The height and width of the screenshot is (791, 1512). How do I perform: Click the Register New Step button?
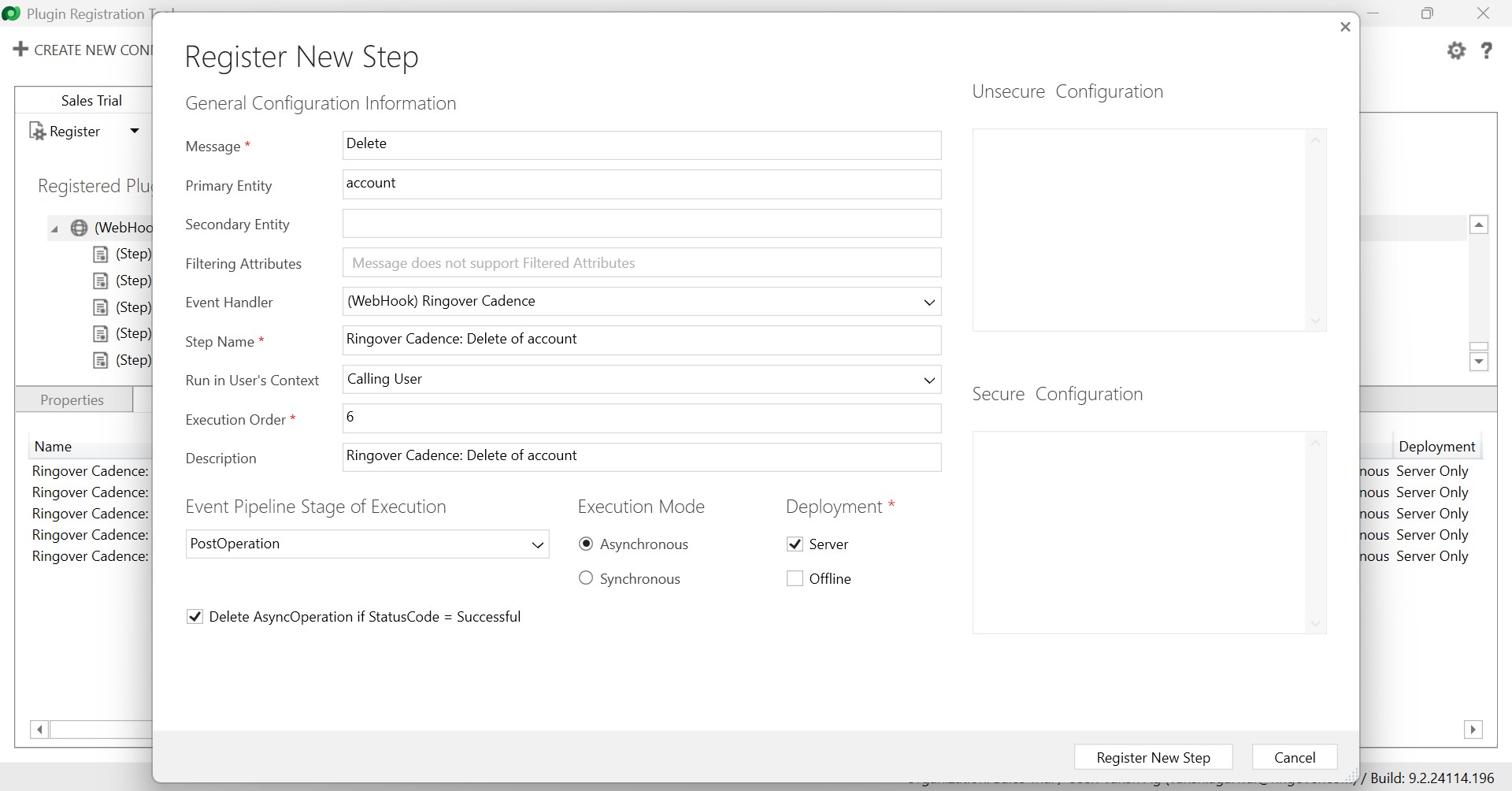pyautogui.click(x=1153, y=757)
